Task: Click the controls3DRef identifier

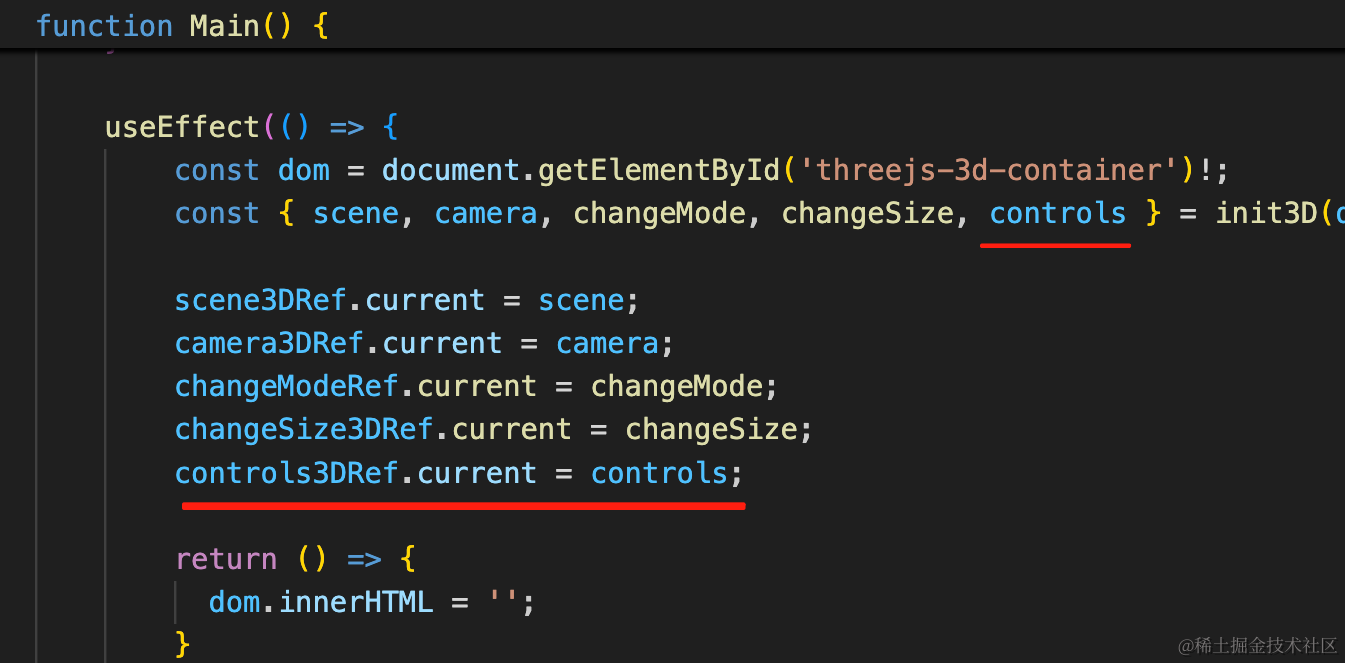Action: point(287,472)
